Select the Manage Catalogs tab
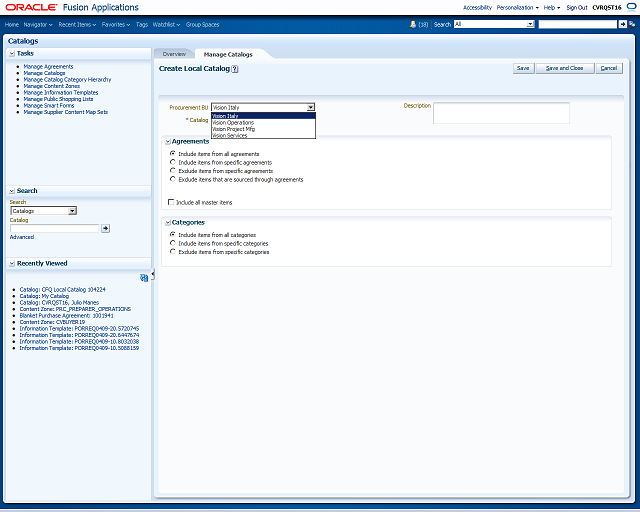 click(x=228, y=54)
